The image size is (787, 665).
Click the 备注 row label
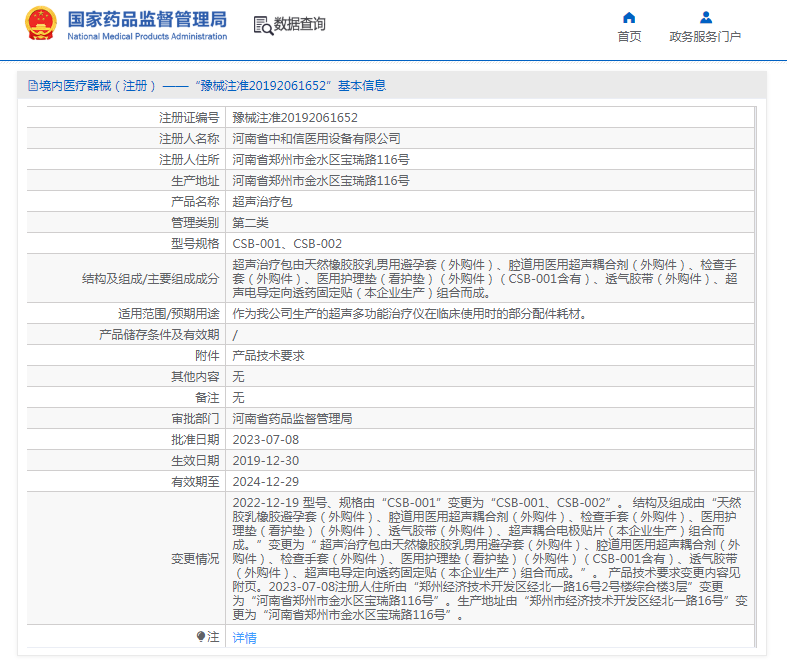207,398
